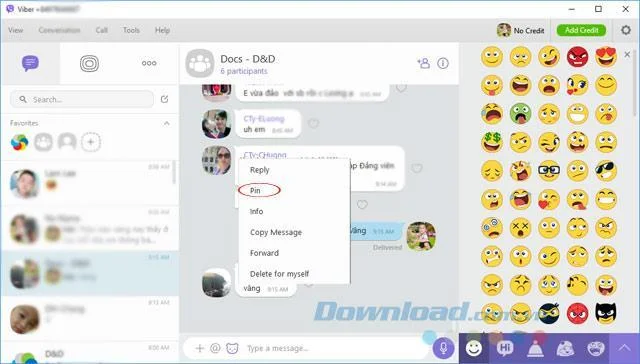Open the More options tab
Viewport: 640px width, 364px height.
click(149, 63)
